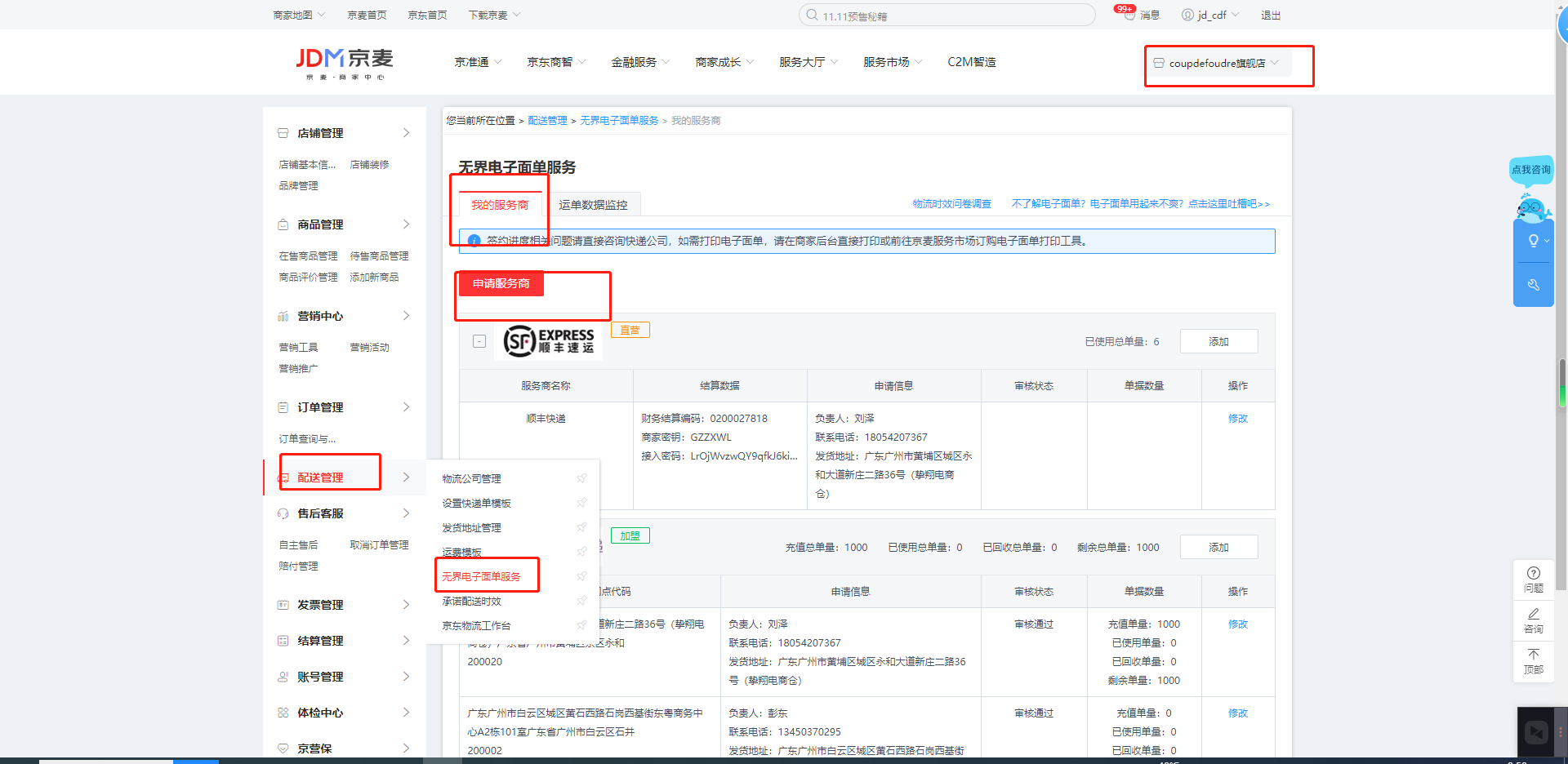Click the search magnifier icon

coord(812,15)
